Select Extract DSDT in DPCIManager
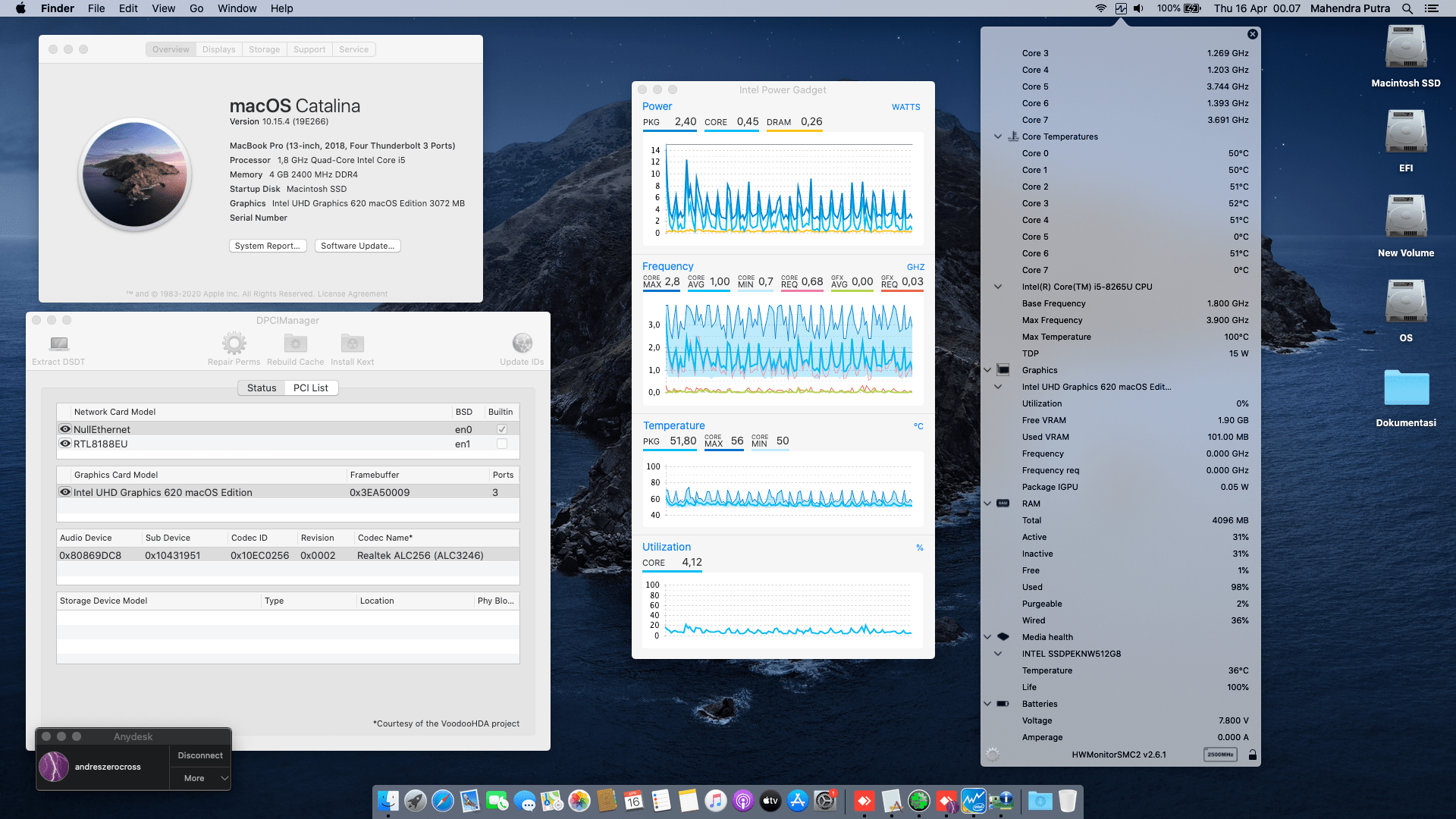Screen dimensions: 1456x819 pos(57,345)
